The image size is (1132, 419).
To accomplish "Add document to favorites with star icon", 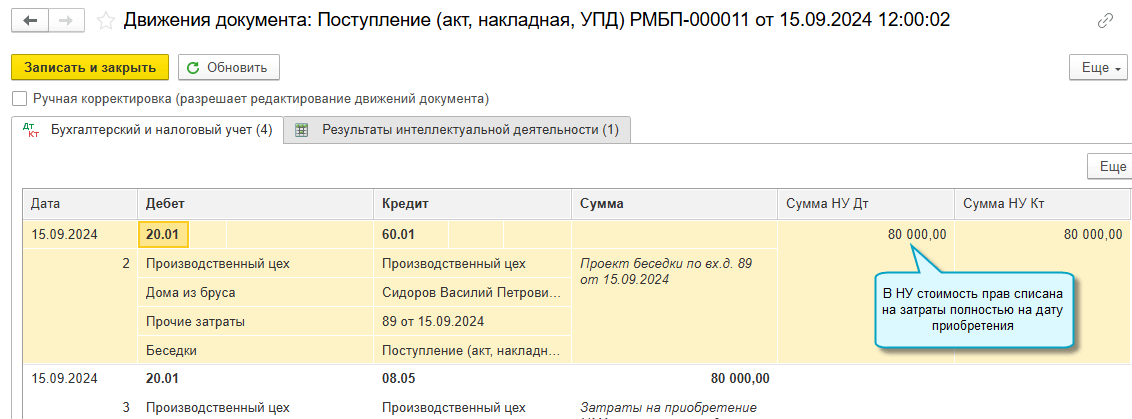I will 104,20.
